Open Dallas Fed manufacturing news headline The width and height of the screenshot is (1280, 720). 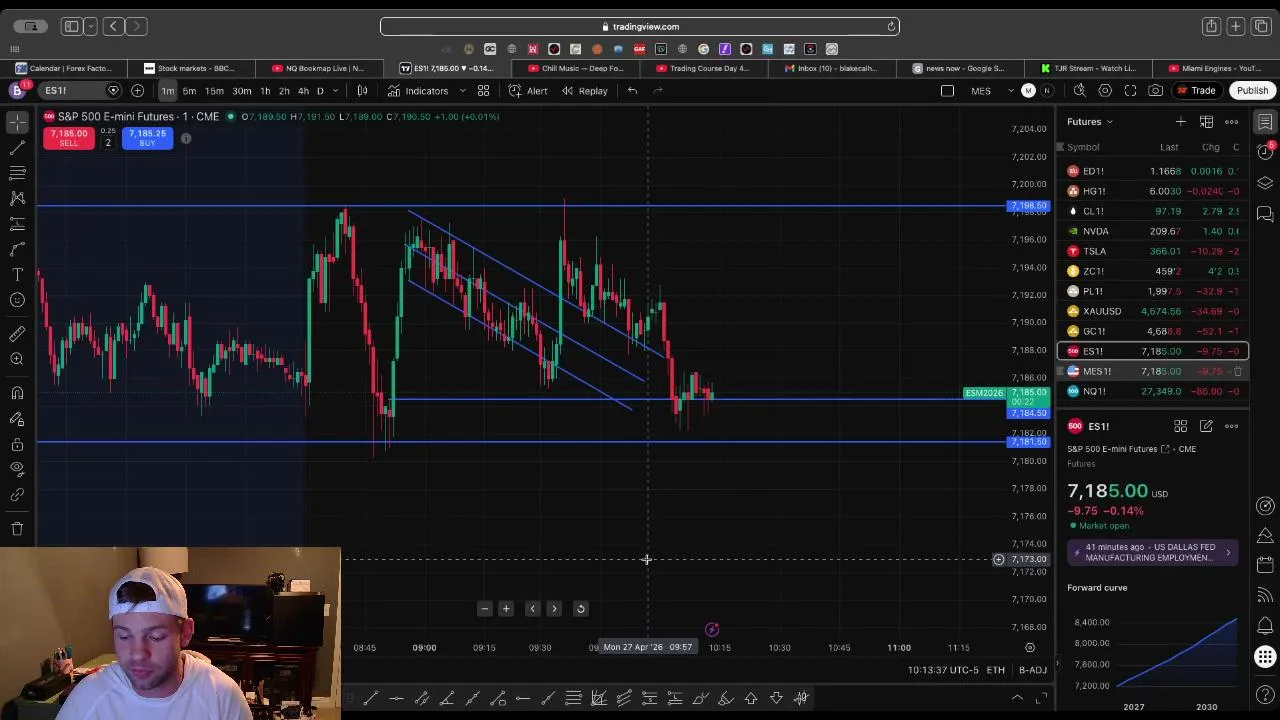pyautogui.click(x=1152, y=553)
